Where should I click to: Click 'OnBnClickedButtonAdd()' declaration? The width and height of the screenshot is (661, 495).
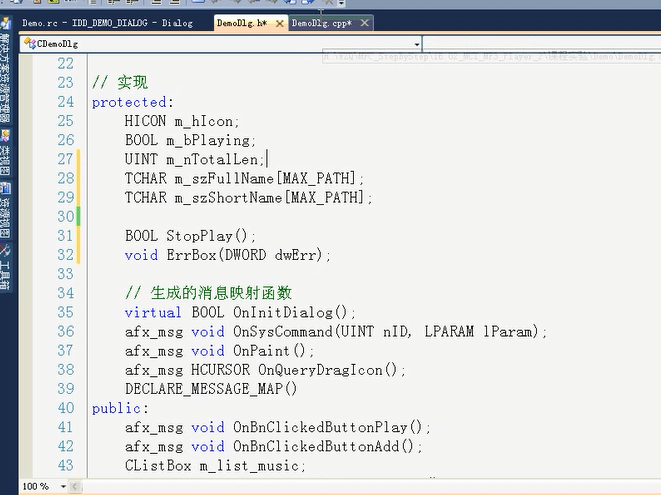[323, 447]
